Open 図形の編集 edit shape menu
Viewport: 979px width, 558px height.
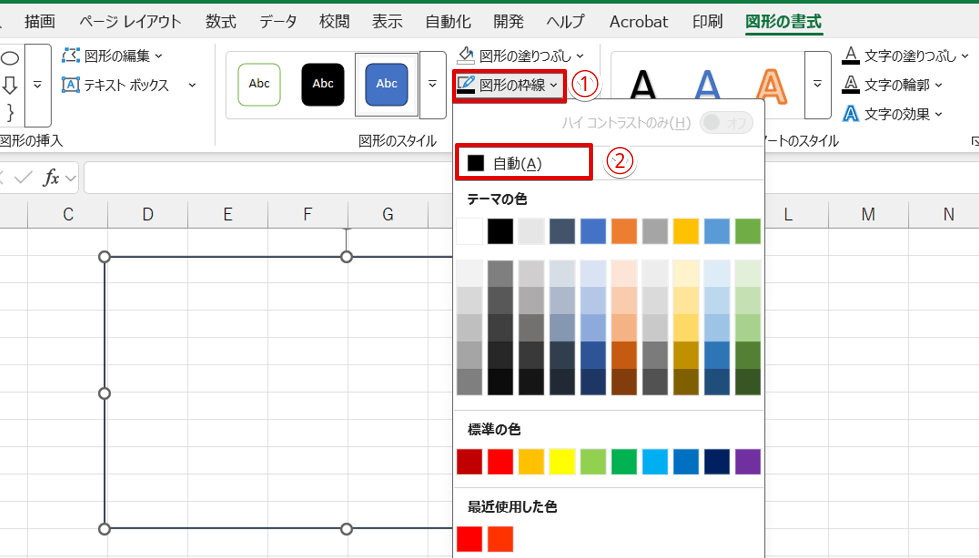[112, 56]
